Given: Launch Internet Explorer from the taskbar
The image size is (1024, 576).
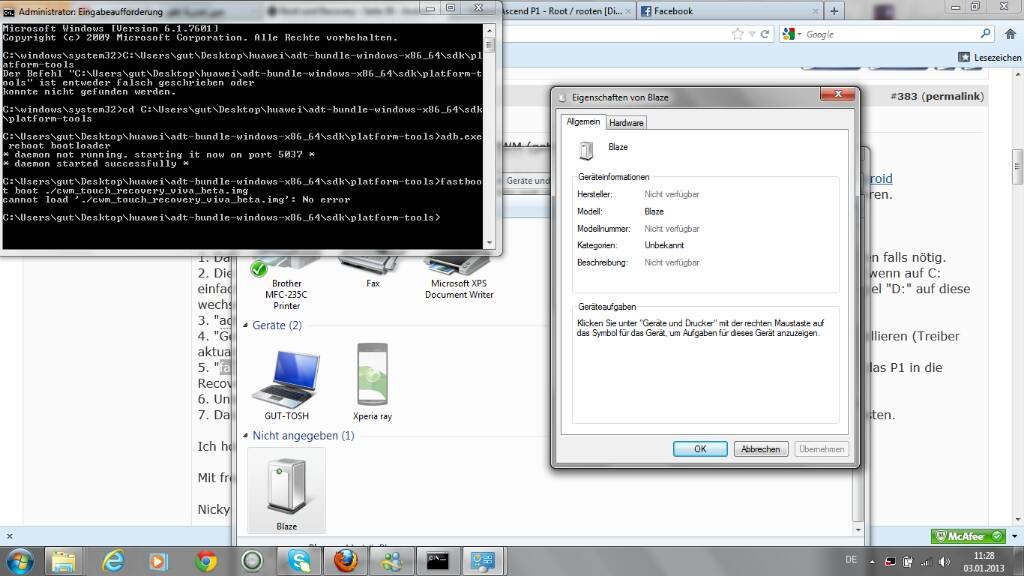Looking at the screenshot, I should click(113, 562).
